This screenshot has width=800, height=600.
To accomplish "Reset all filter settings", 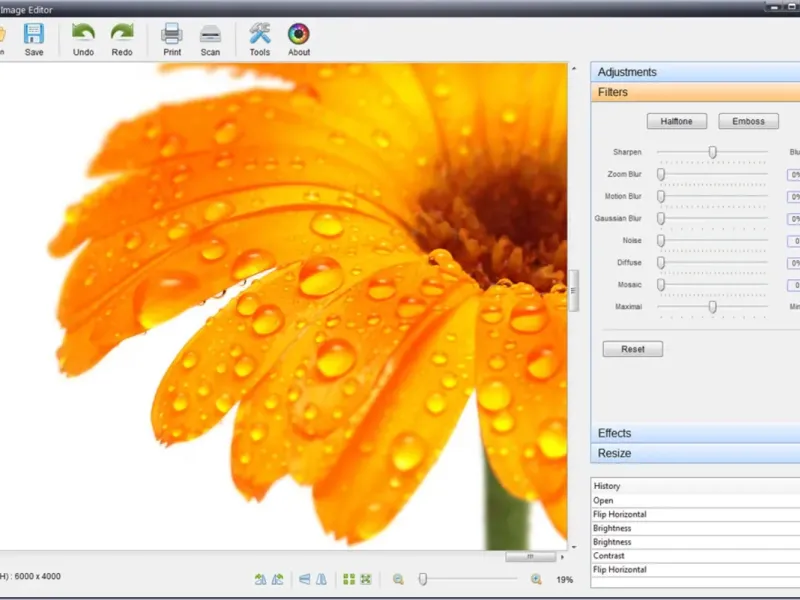I will click(x=633, y=350).
